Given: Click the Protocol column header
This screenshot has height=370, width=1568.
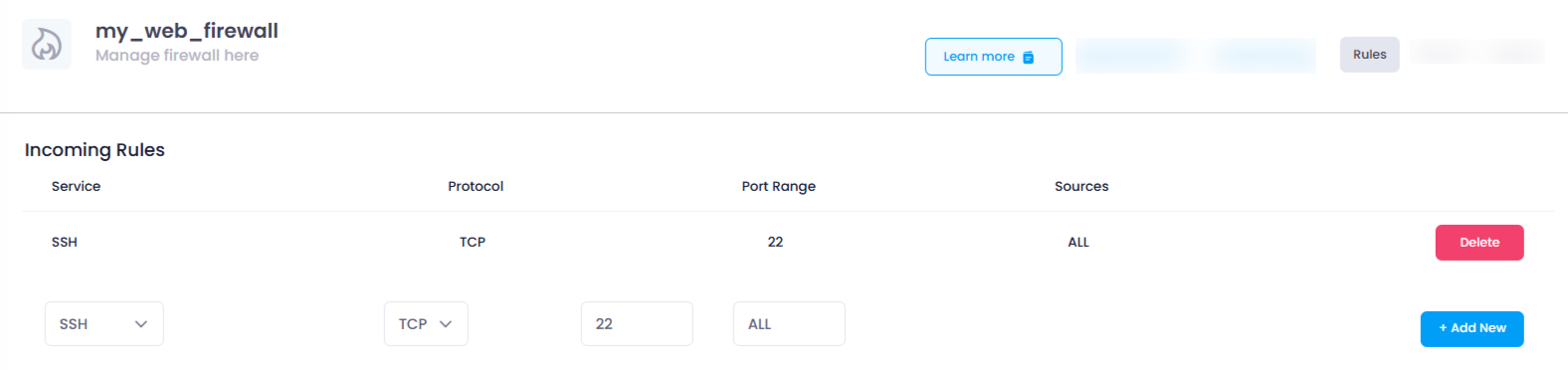Looking at the screenshot, I should point(476,186).
